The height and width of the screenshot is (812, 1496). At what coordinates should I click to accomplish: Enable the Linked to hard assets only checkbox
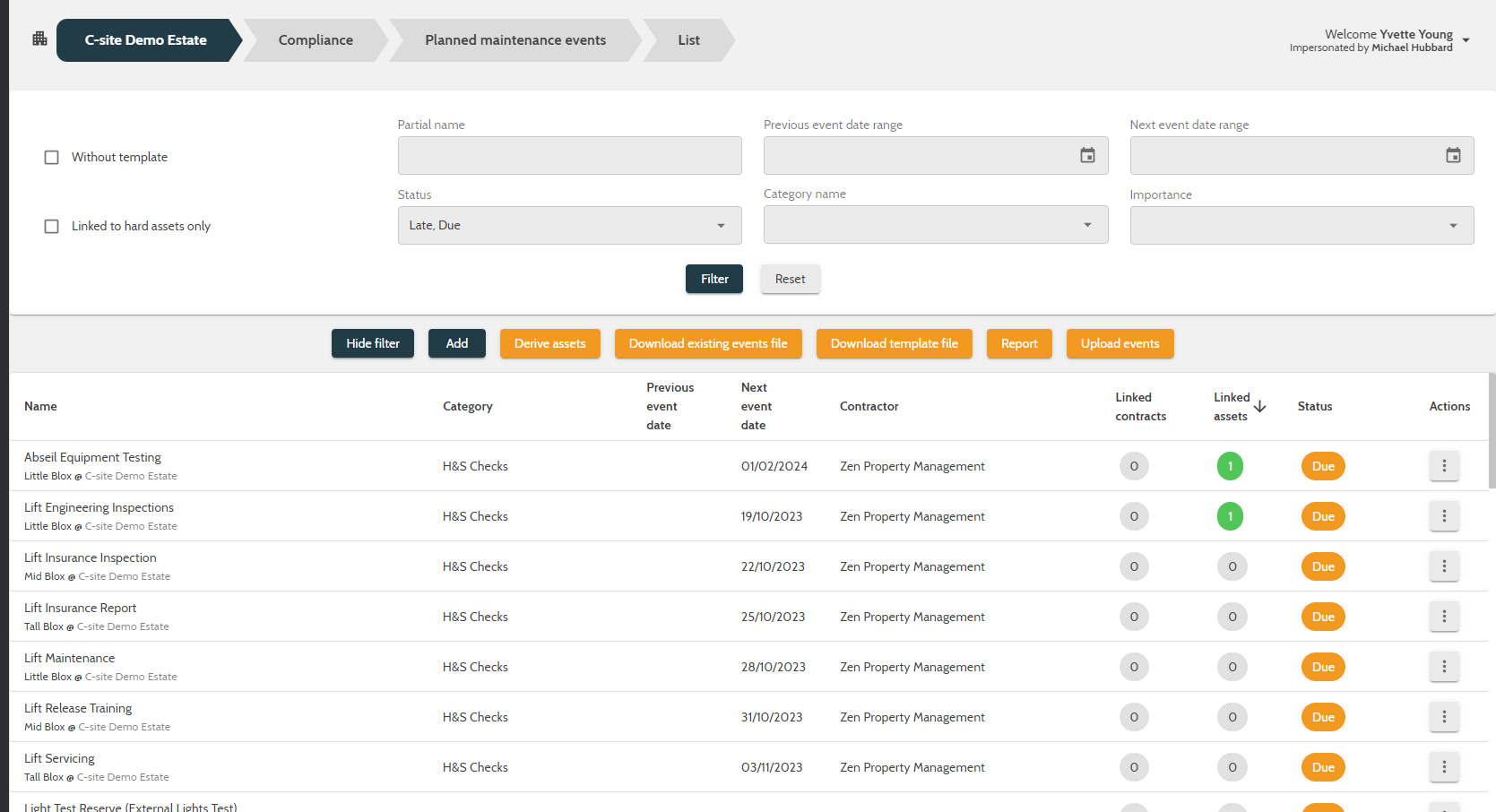click(x=51, y=226)
